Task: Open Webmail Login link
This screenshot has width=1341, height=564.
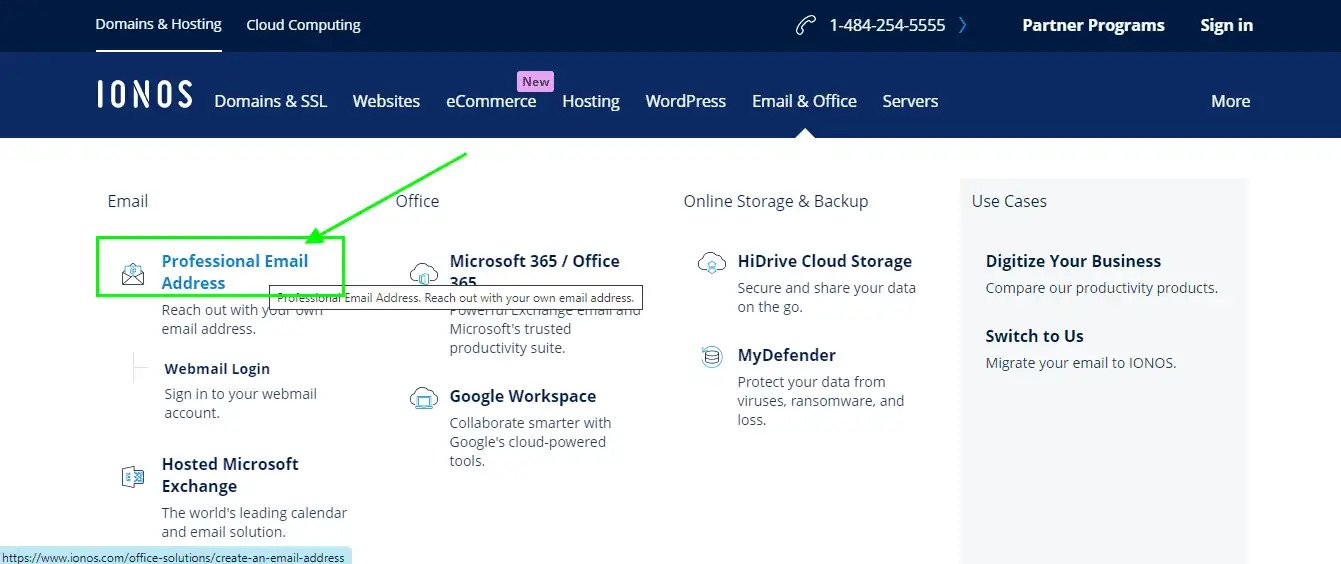Action: (x=217, y=369)
